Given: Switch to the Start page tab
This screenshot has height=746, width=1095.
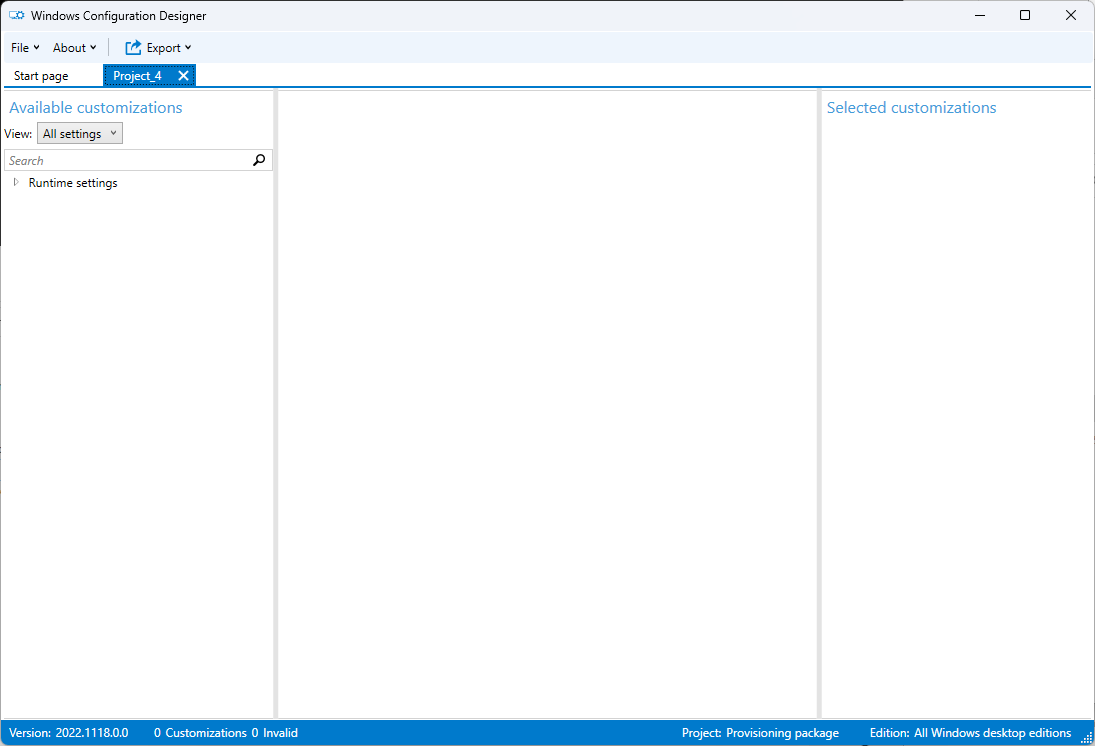Looking at the screenshot, I should [41, 76].
